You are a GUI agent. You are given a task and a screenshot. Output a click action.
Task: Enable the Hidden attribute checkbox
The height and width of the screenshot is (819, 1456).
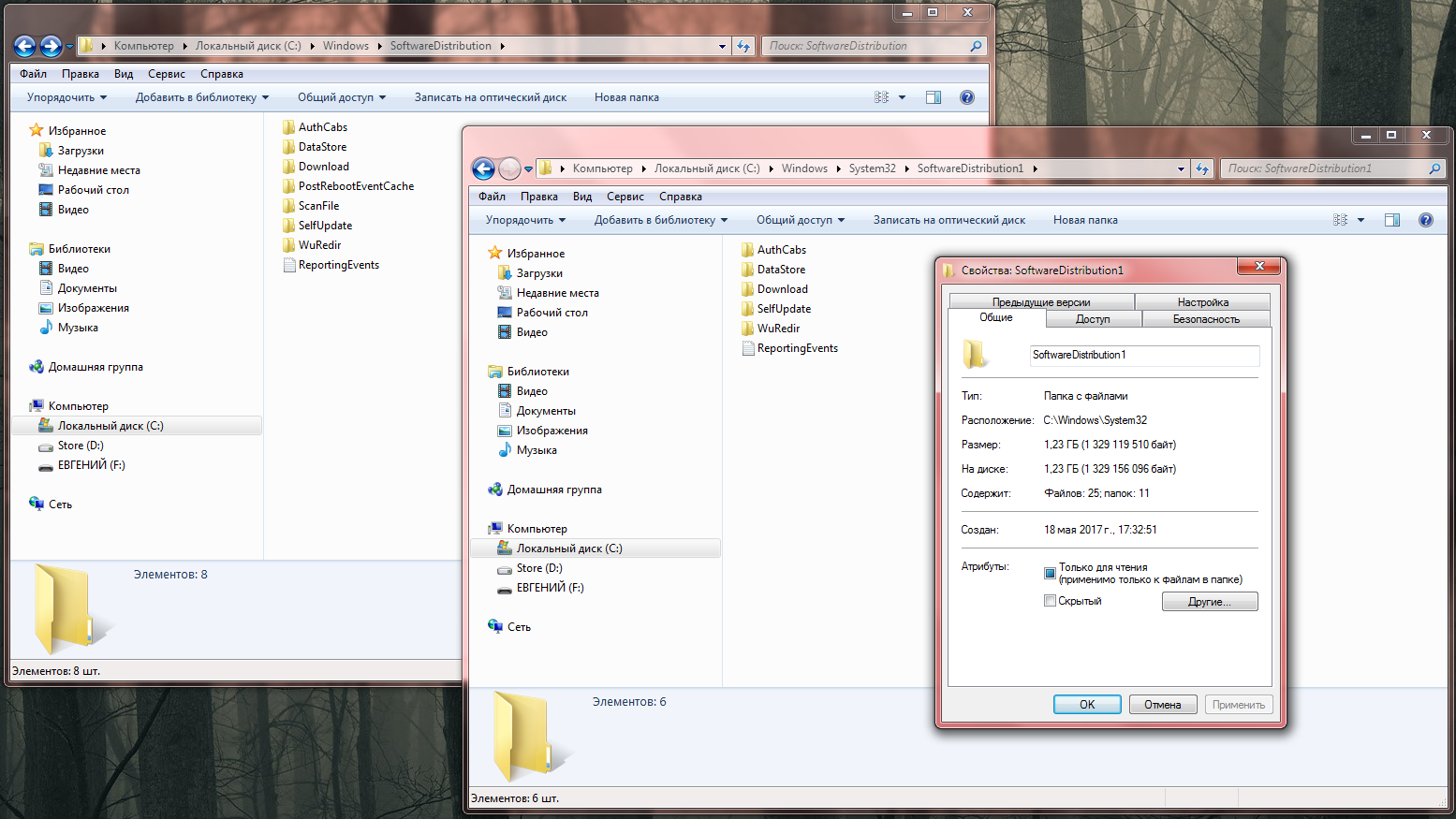coord(1050,601)
